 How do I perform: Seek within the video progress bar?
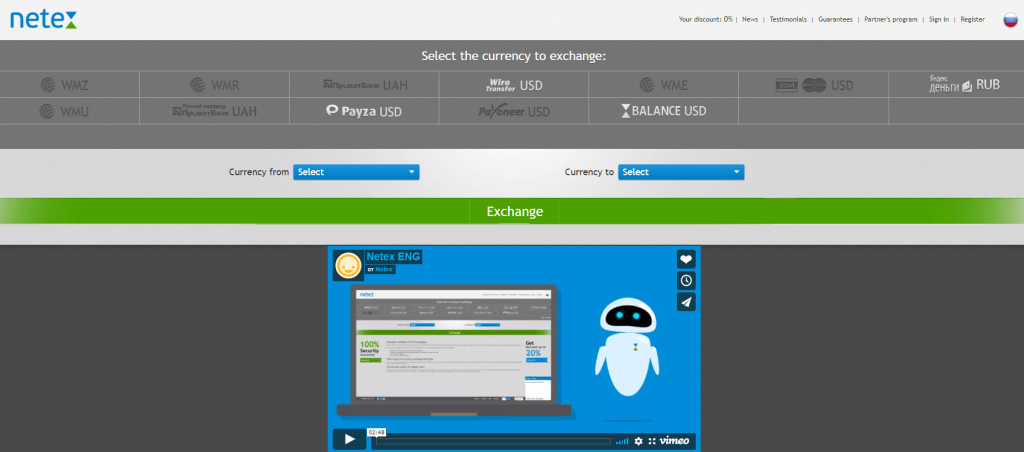[x=493, y=442]
